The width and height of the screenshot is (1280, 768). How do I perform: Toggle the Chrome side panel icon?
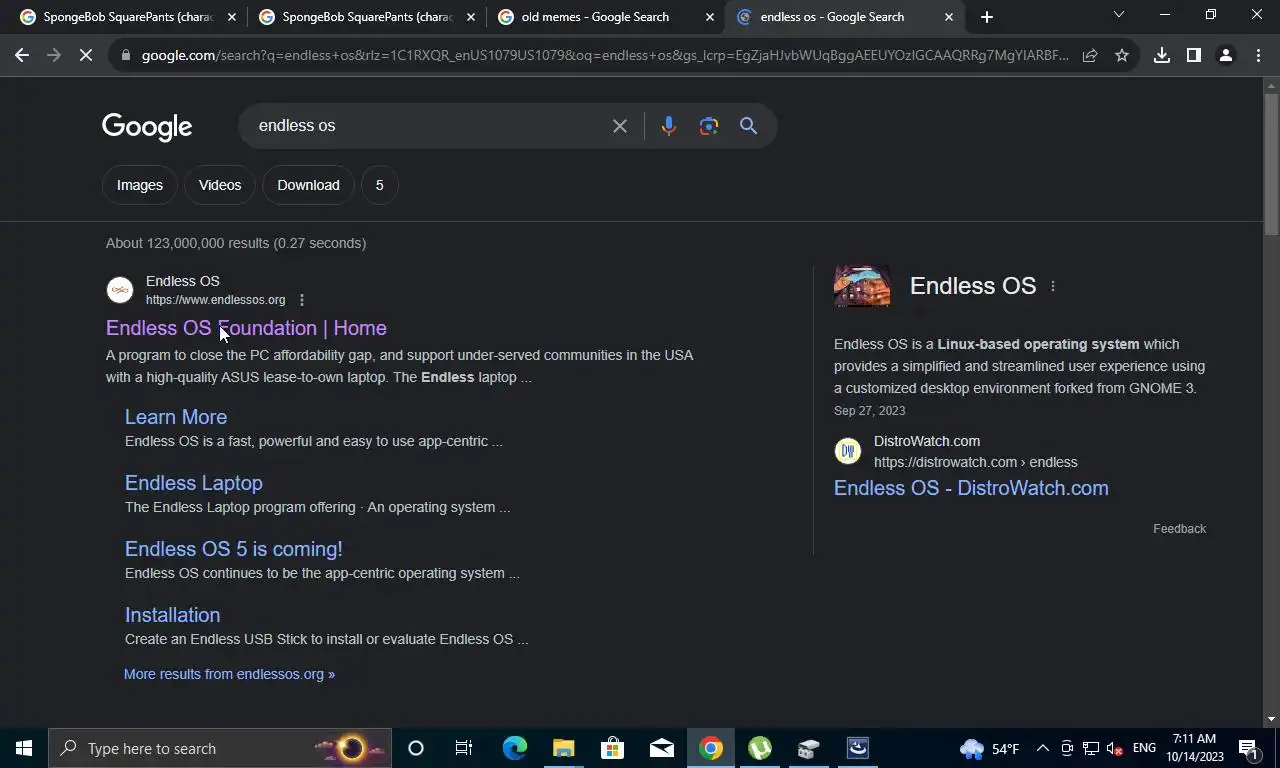pos(1194,56)
